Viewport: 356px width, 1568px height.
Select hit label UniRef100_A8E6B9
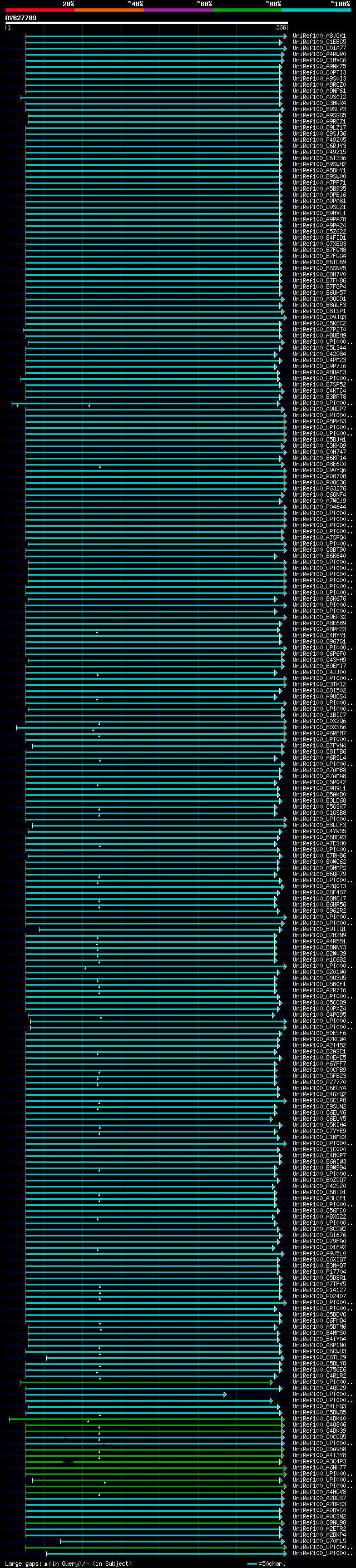point(319,624)
